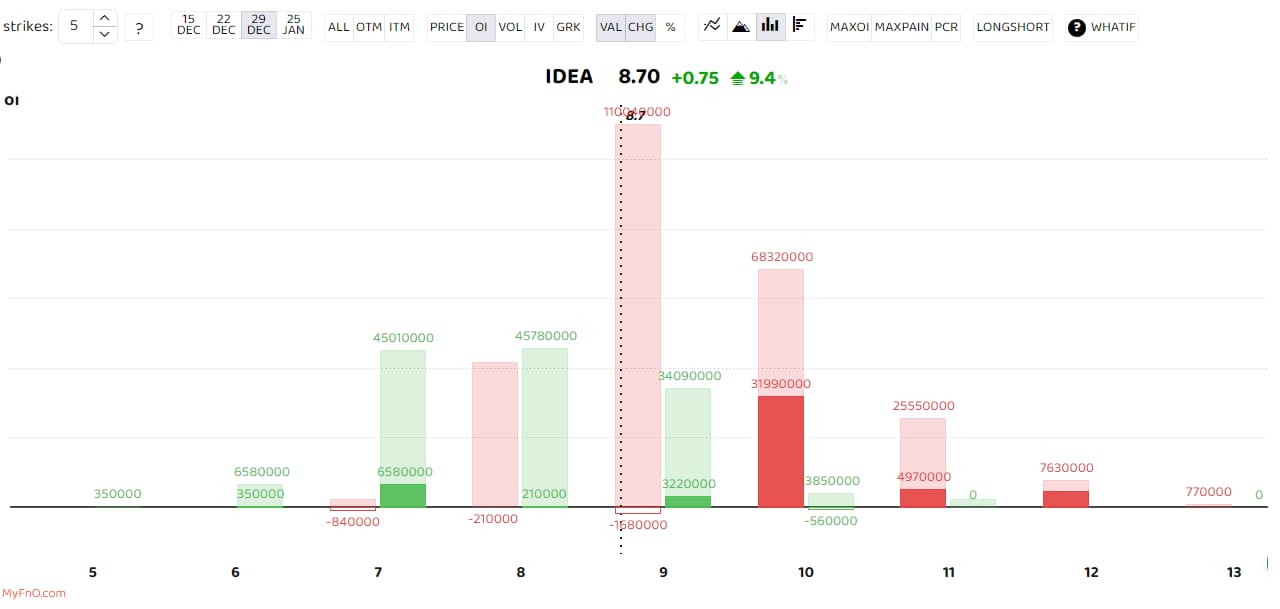Image resolution: width=1280 pixels, height=609 pixels.
Task: Click the 7630000 value label
Action: click(1066, 468)
